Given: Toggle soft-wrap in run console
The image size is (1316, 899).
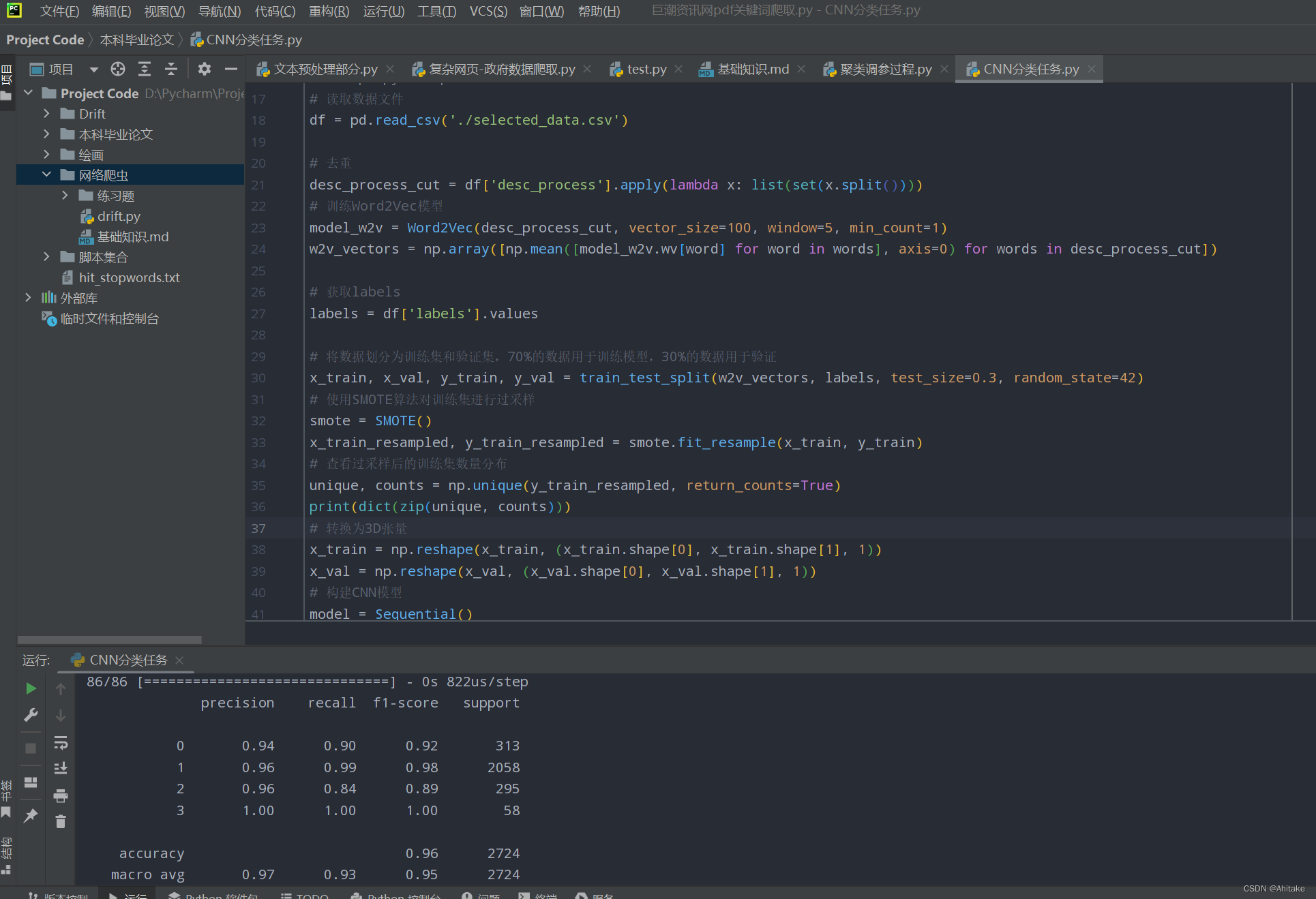Looking at the screenshot, I should click(61, 742).
